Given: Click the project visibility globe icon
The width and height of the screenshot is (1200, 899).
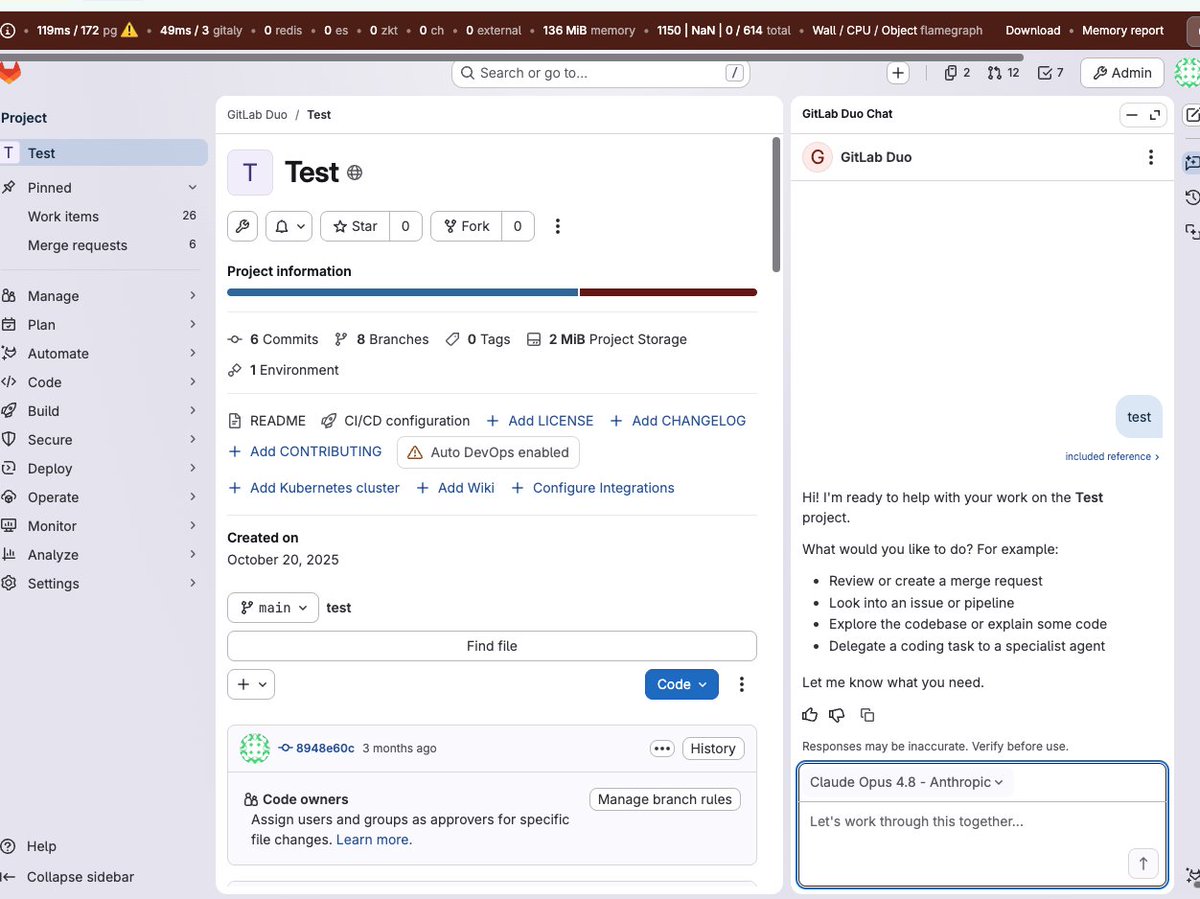Looking at the screenshot, I should click(354, 173).
